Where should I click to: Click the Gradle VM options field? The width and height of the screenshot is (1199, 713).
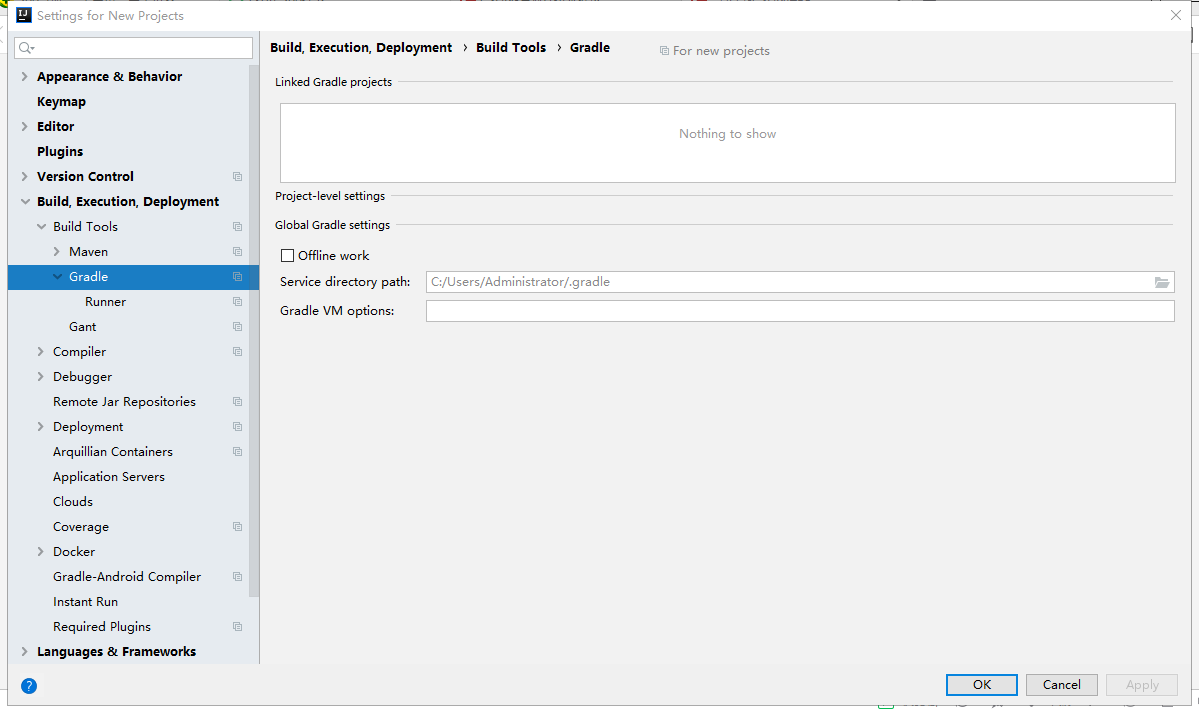coord(800,311)
